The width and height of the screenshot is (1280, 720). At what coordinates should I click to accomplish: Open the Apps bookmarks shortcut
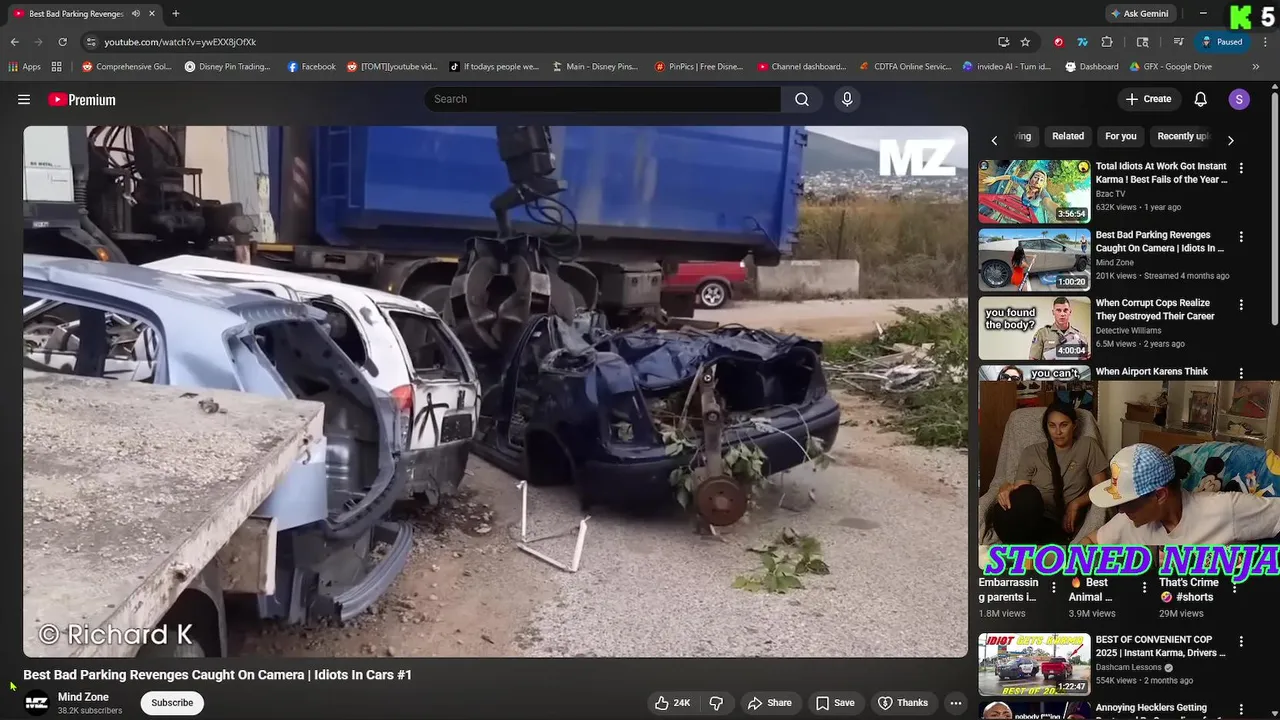(x=25, y=67)
